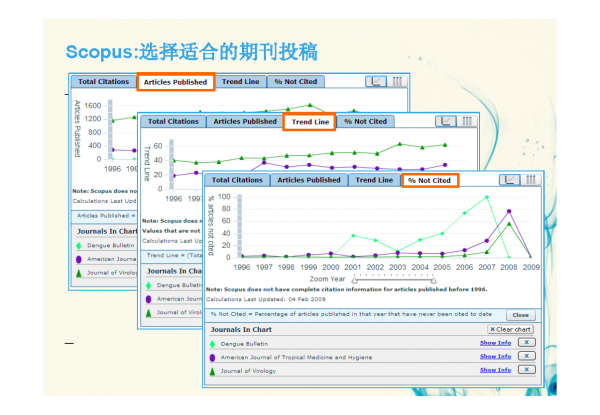Click purple circle marker for American Journal, front window

point(212,358)
